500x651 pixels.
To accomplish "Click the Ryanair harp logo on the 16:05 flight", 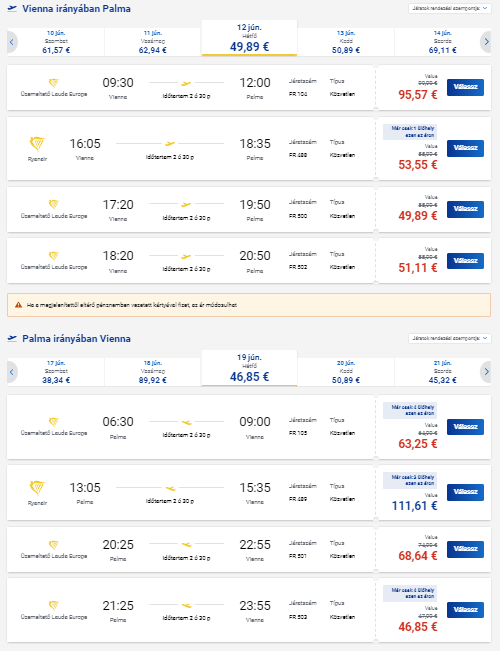I will coord(37,144).
